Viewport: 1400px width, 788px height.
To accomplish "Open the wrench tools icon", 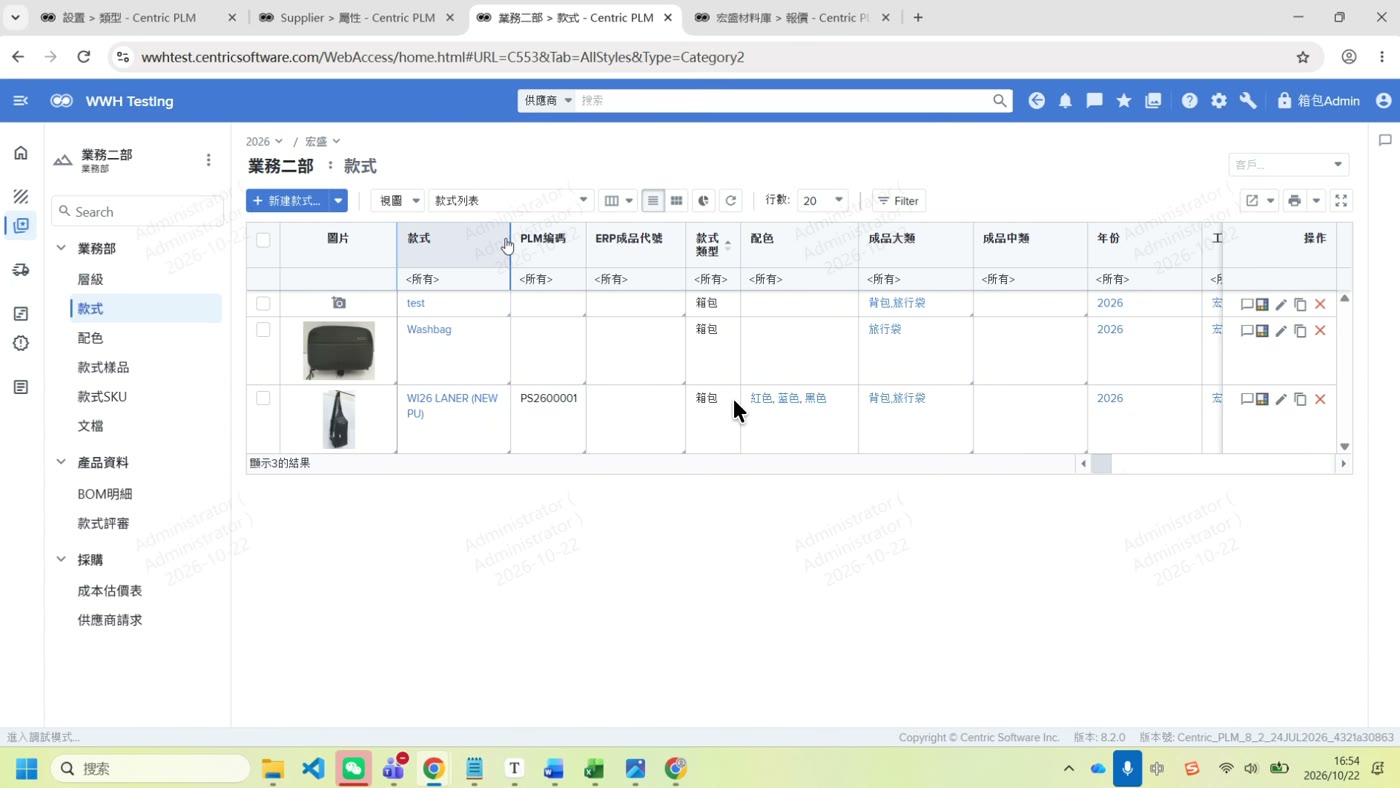I will point(1248,101).
